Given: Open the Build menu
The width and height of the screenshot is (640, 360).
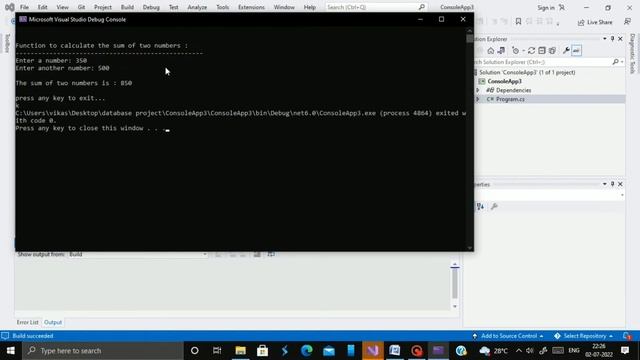Looking at the screenshot, I should pos(127,7).
